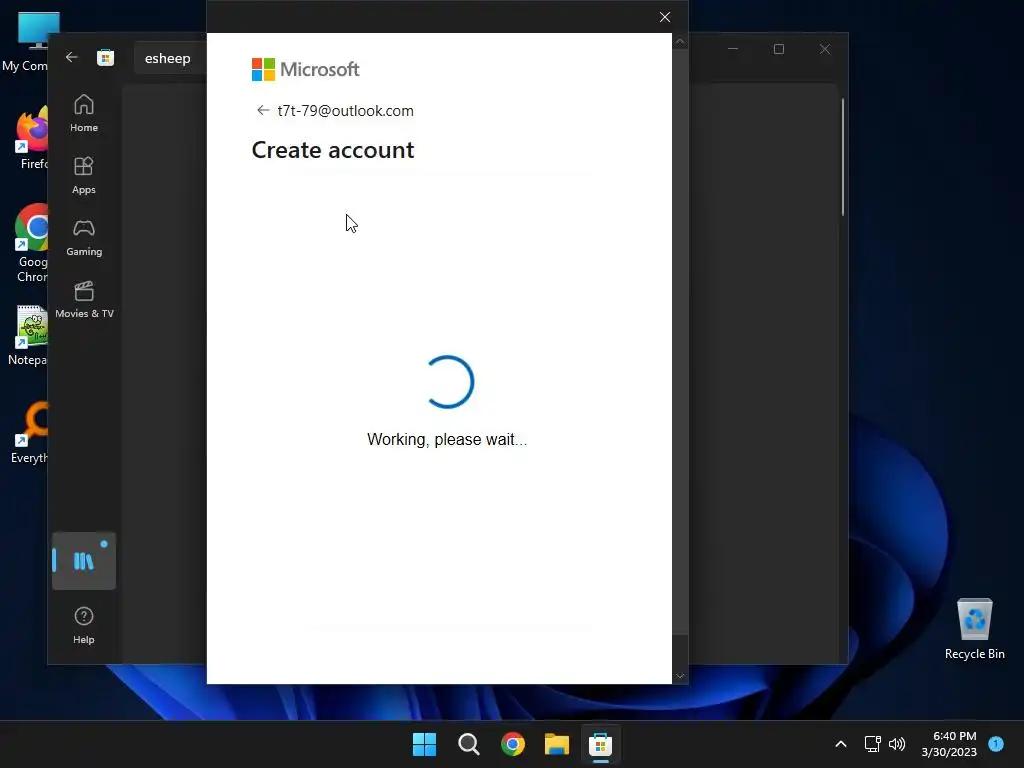
Task: Open the Gaming section in Store sidebar
Action: [x=84, y=237]
